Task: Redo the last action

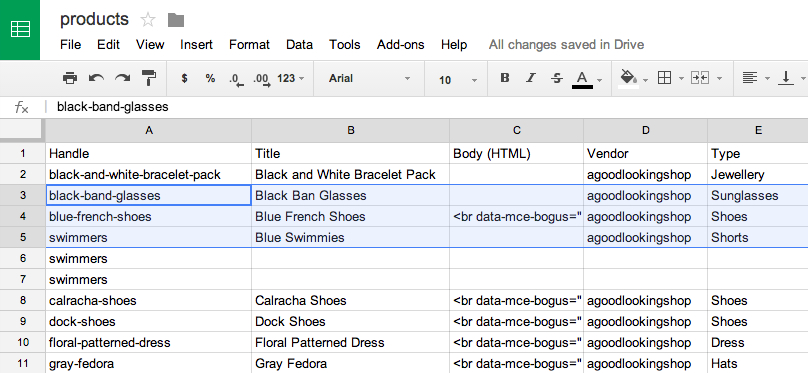Action: [x=122, y=78]
